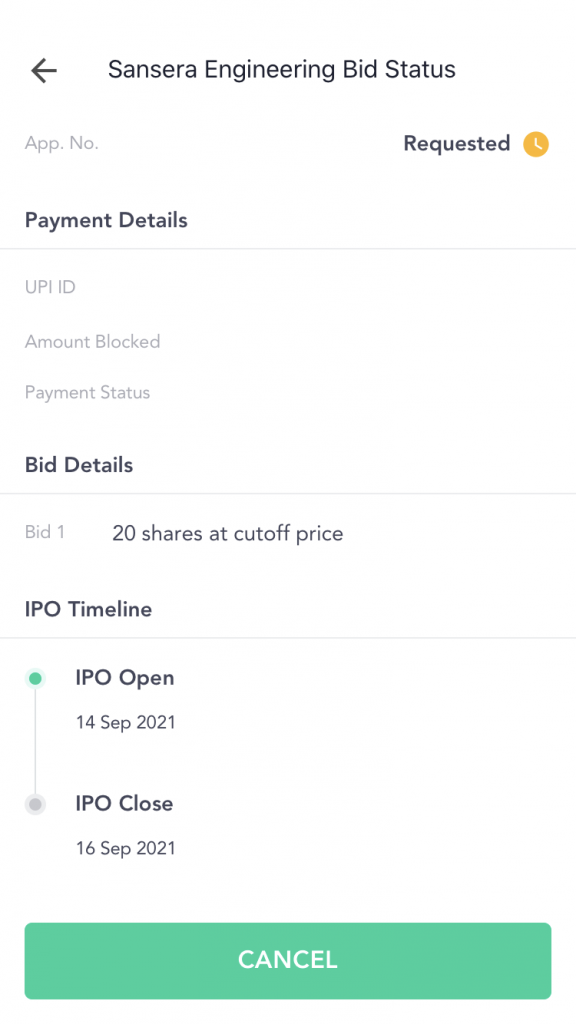Click the 14 Sep 2021 date

pyautogui.click(x=125, y=723)
